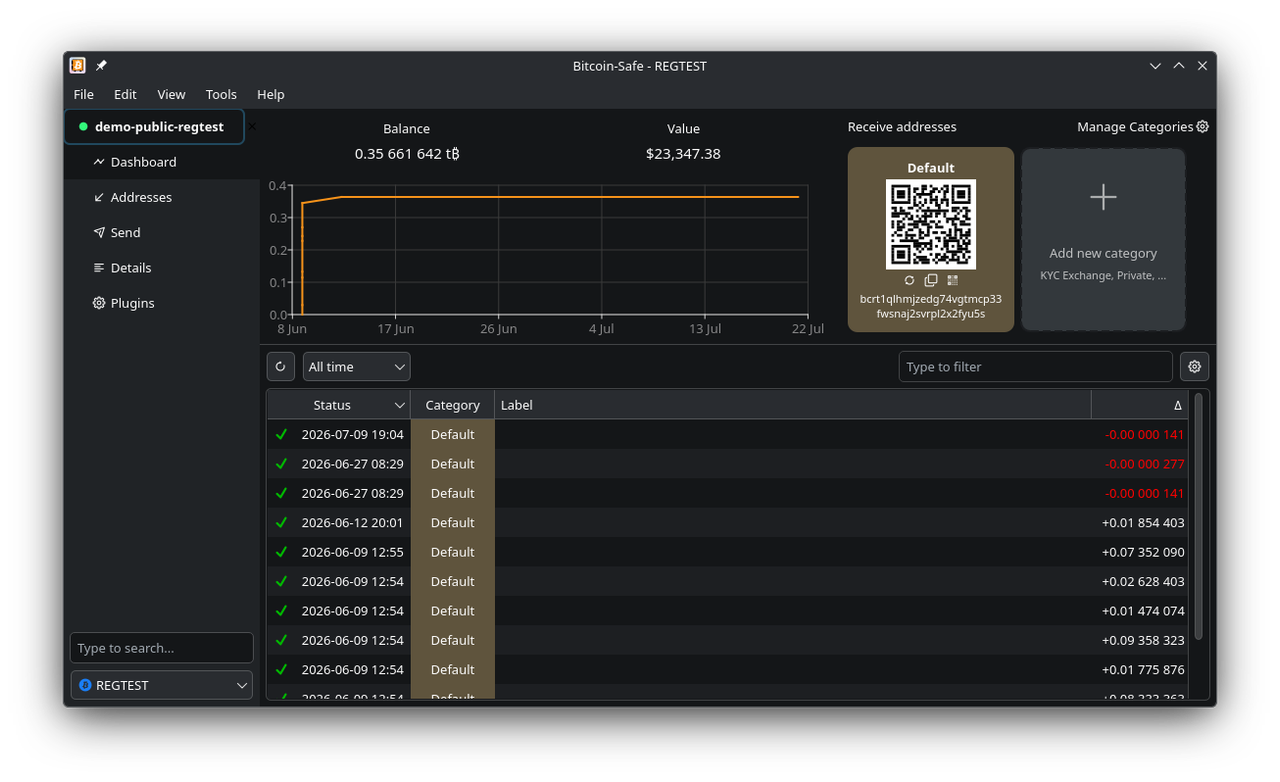This screenshot has width=1280, height=782.
Task: Select the amount +0.01 775 876
Action: (x=1143, y=670)
